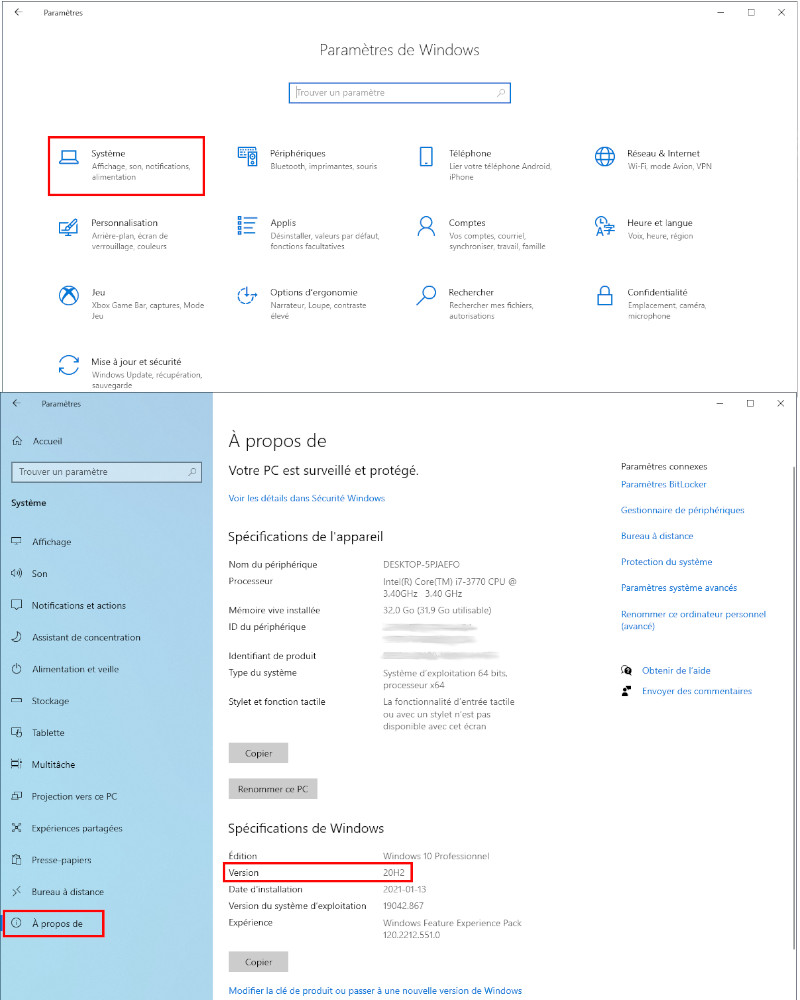800x1000 pixels.
Task: Click Envoyer des commentaires person icon
Action: (x=626, y=691)
